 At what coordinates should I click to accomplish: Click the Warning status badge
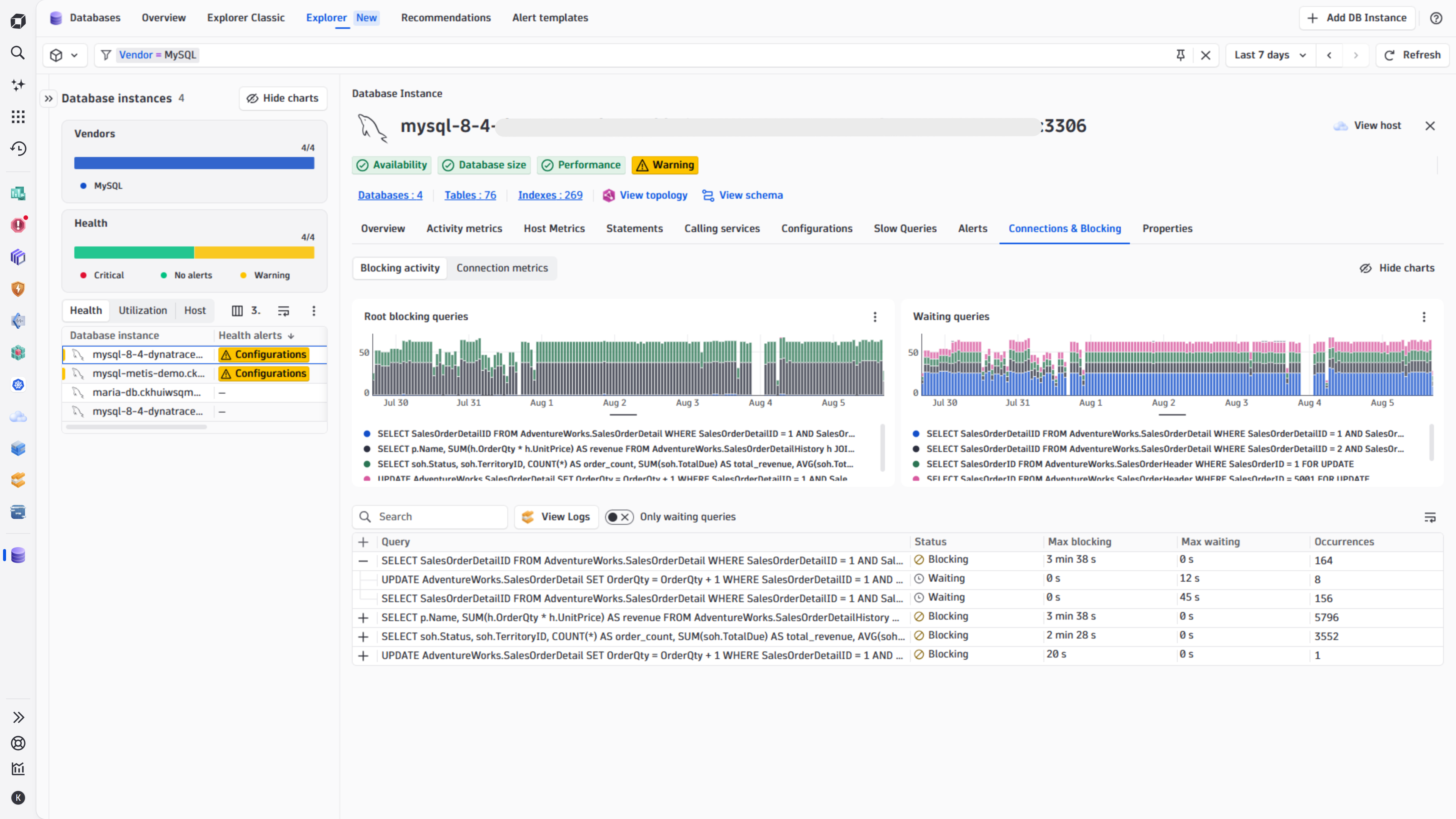(665, 165)
